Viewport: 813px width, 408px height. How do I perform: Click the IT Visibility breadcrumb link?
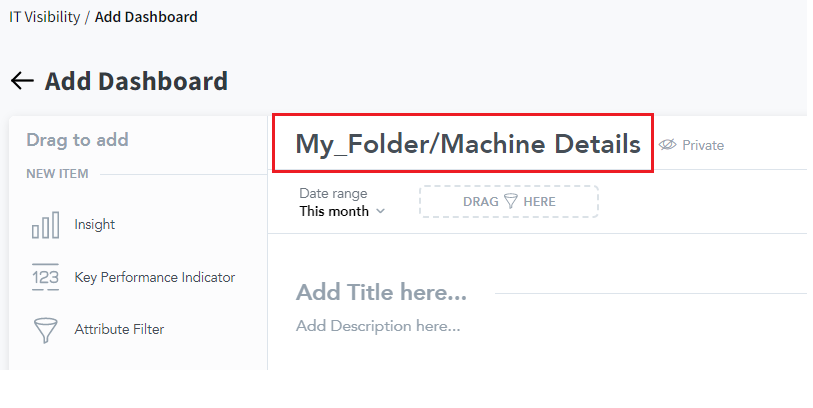click(x=44, y=17)
